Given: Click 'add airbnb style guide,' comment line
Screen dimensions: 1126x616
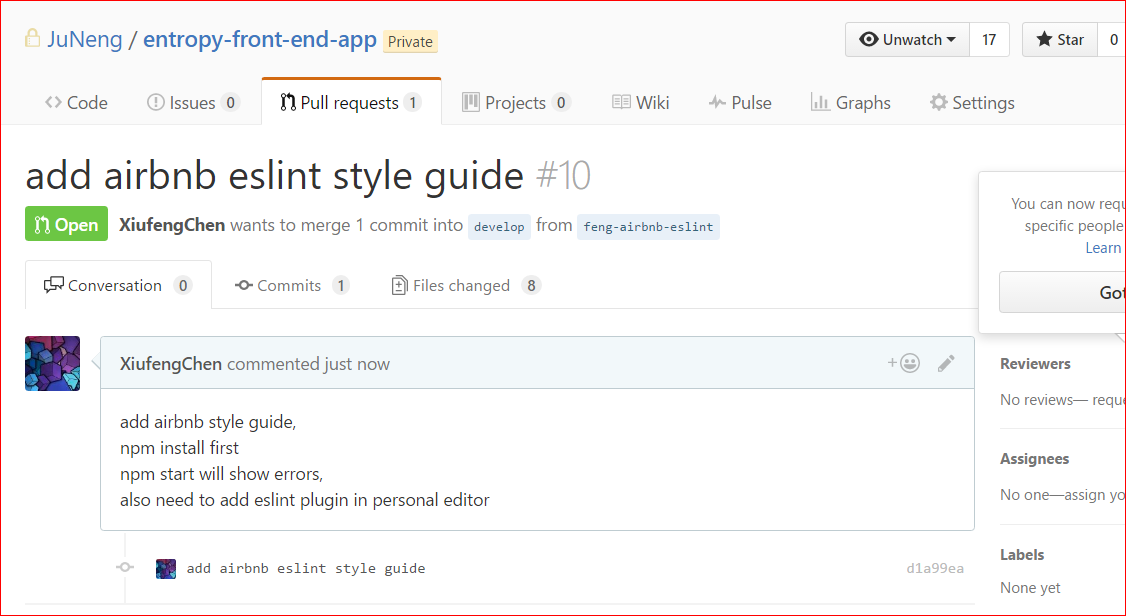Looking at the screenshot, I should (208, 422).
